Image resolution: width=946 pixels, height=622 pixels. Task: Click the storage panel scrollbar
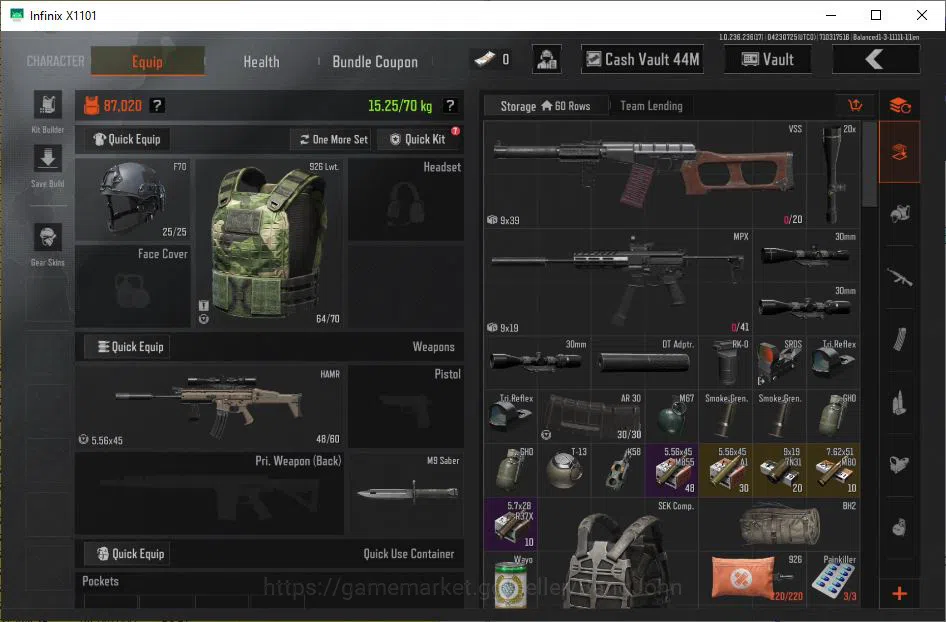(869, 163)
